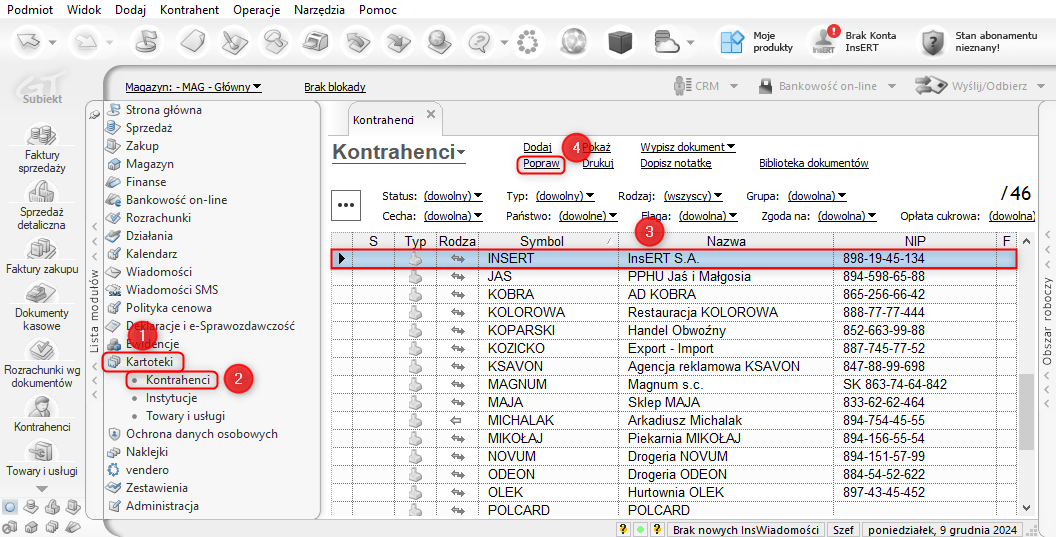Viewport: 1056px width, 537px height.
Task: Click the Faktury zakupu shortcut icon
Action: pos(42,250)
